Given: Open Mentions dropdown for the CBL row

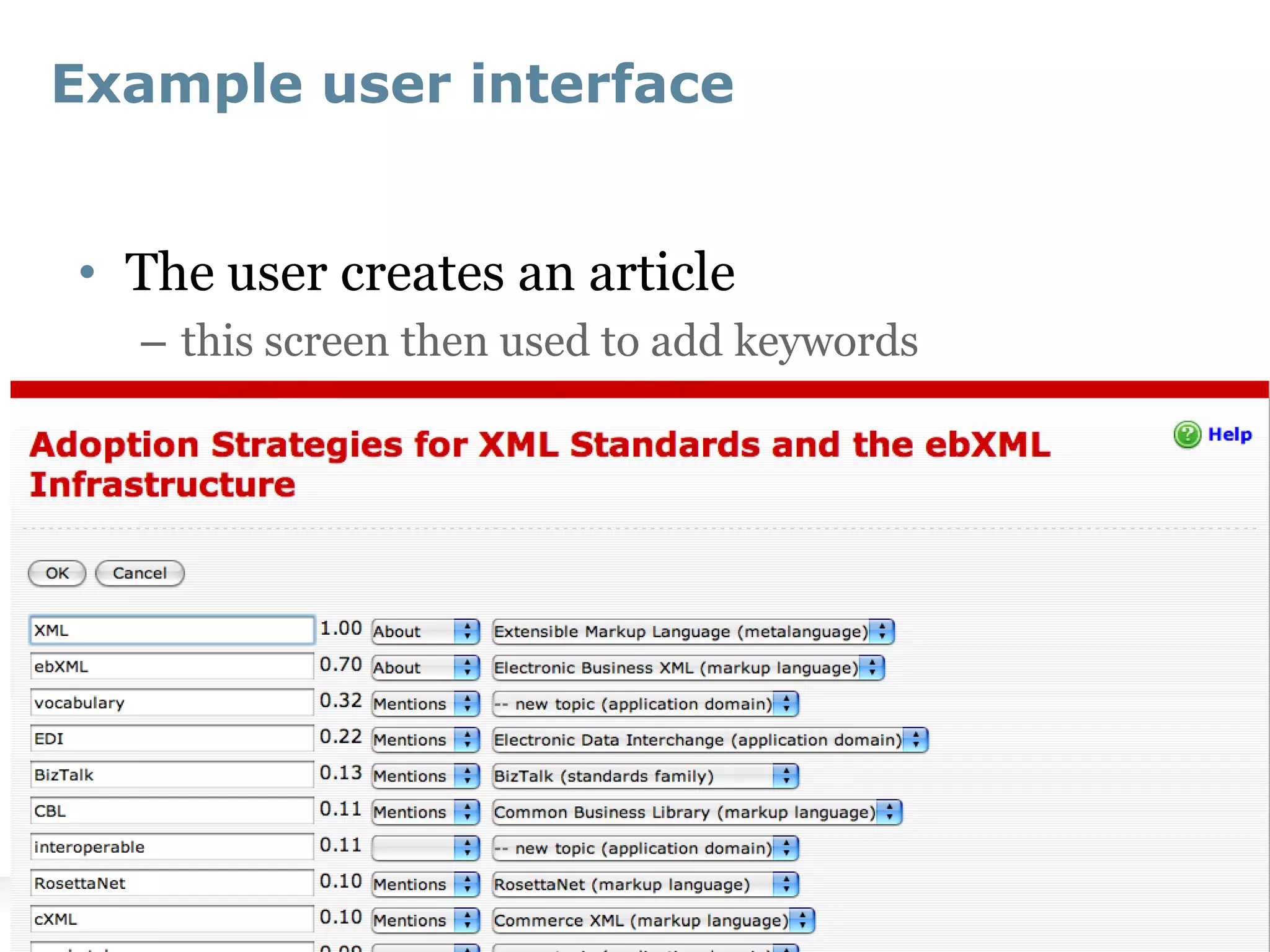Looking at the screenshot, I should pos(425,812).
